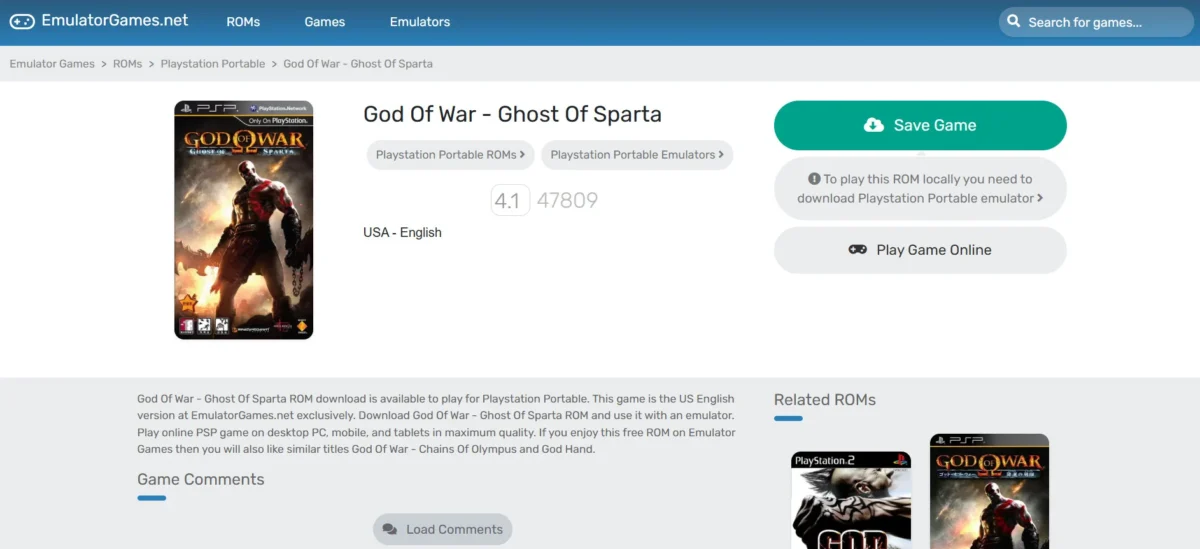Click the speech bubbles icon on Load Comments
Screen dimensions: 1200x549
pos(391,529)
